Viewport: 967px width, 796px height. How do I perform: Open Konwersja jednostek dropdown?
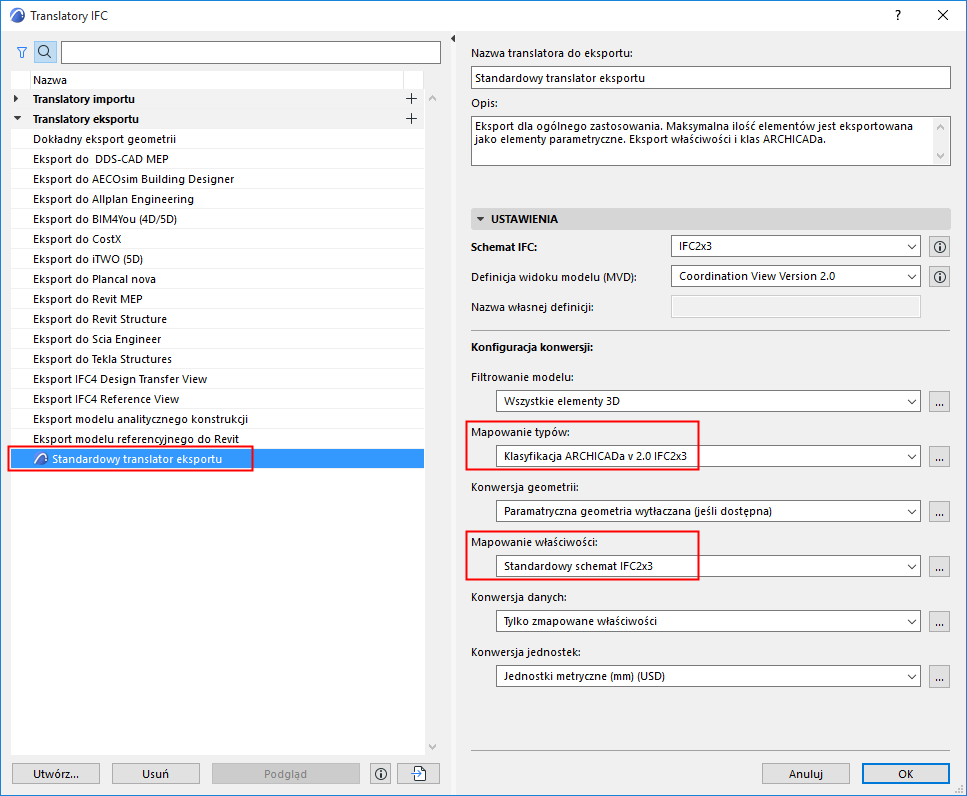708,676
